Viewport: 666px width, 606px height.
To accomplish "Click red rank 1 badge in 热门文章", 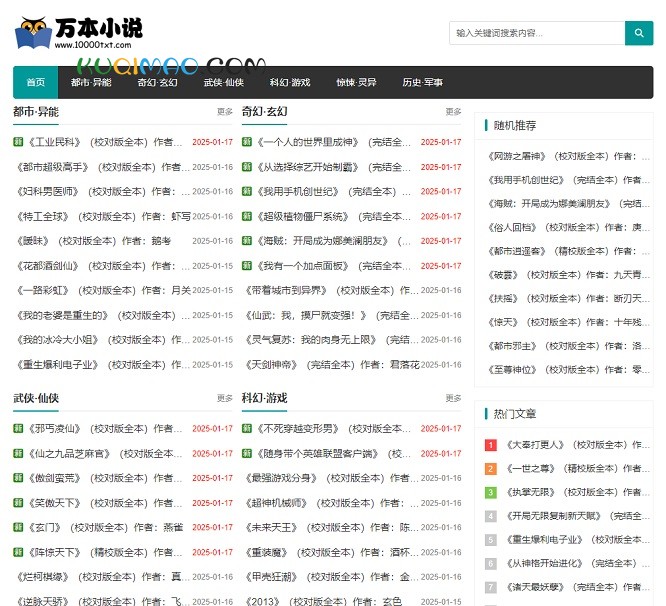I will click(x=491, y=445).
